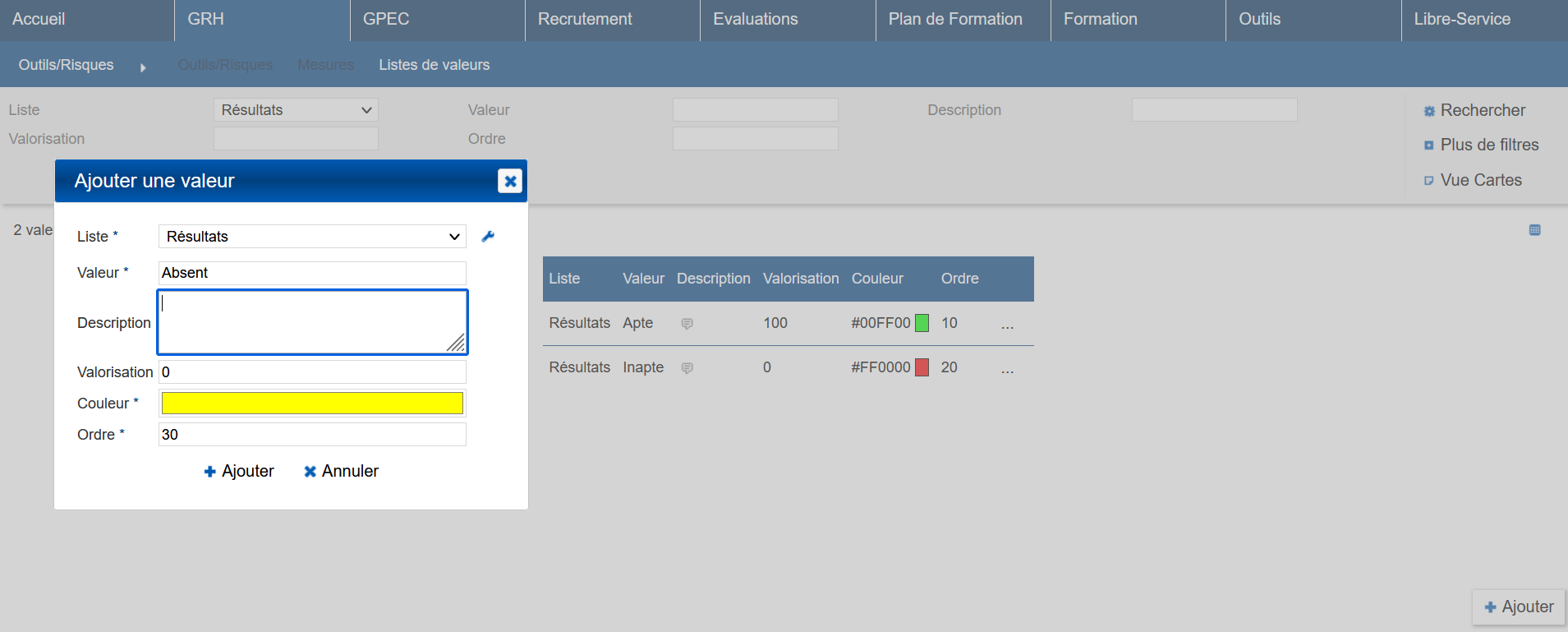This screenshot has height=632, width=1568.
Task: Open the Recrutement menu
Action: (585, 19)
